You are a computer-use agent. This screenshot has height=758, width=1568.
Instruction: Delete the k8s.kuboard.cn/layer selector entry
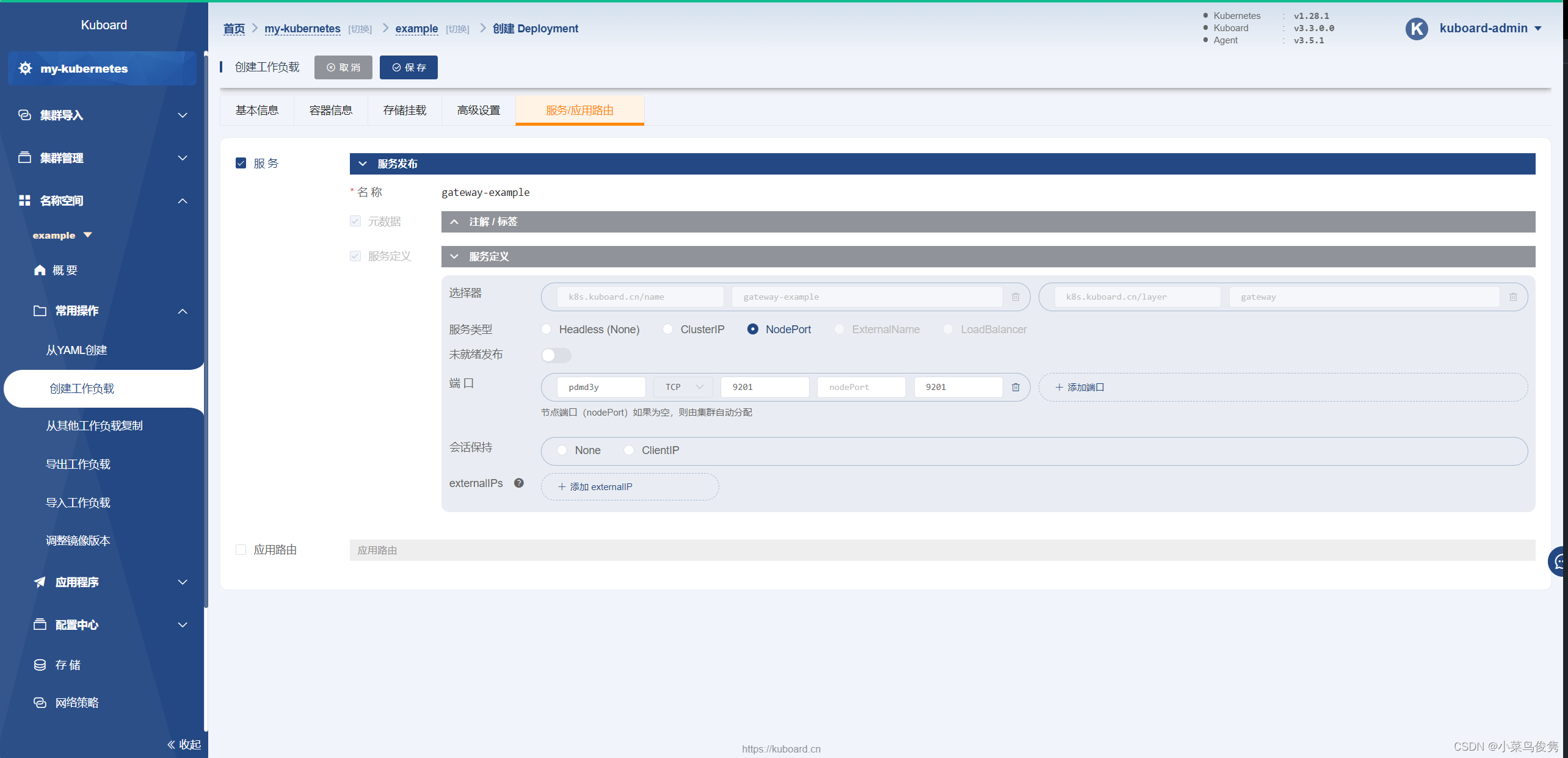tap(1513, 297)
